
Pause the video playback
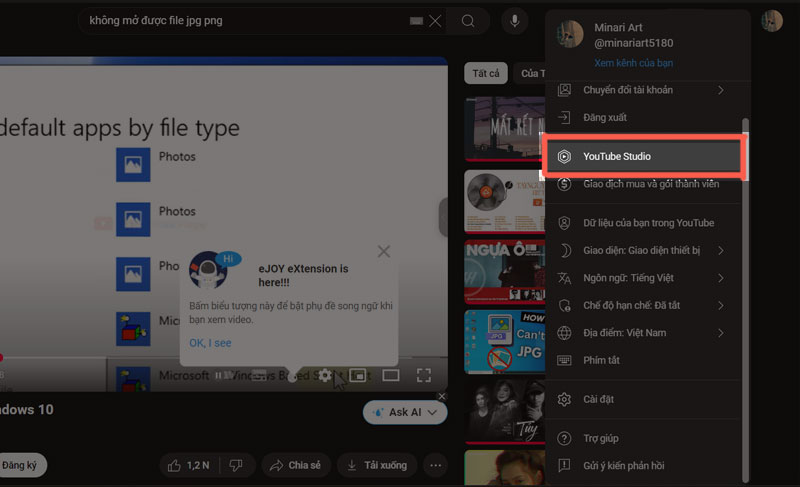click(218, 375)
